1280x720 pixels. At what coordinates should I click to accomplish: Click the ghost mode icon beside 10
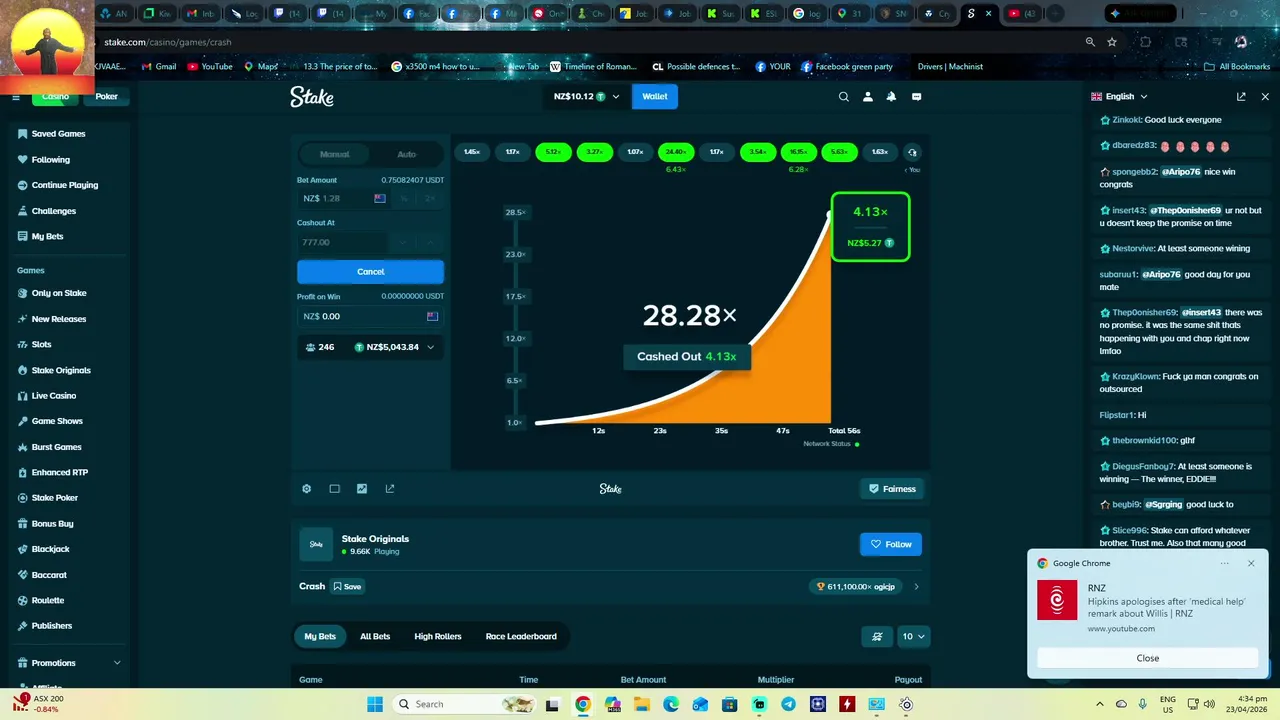coord(877,636)
